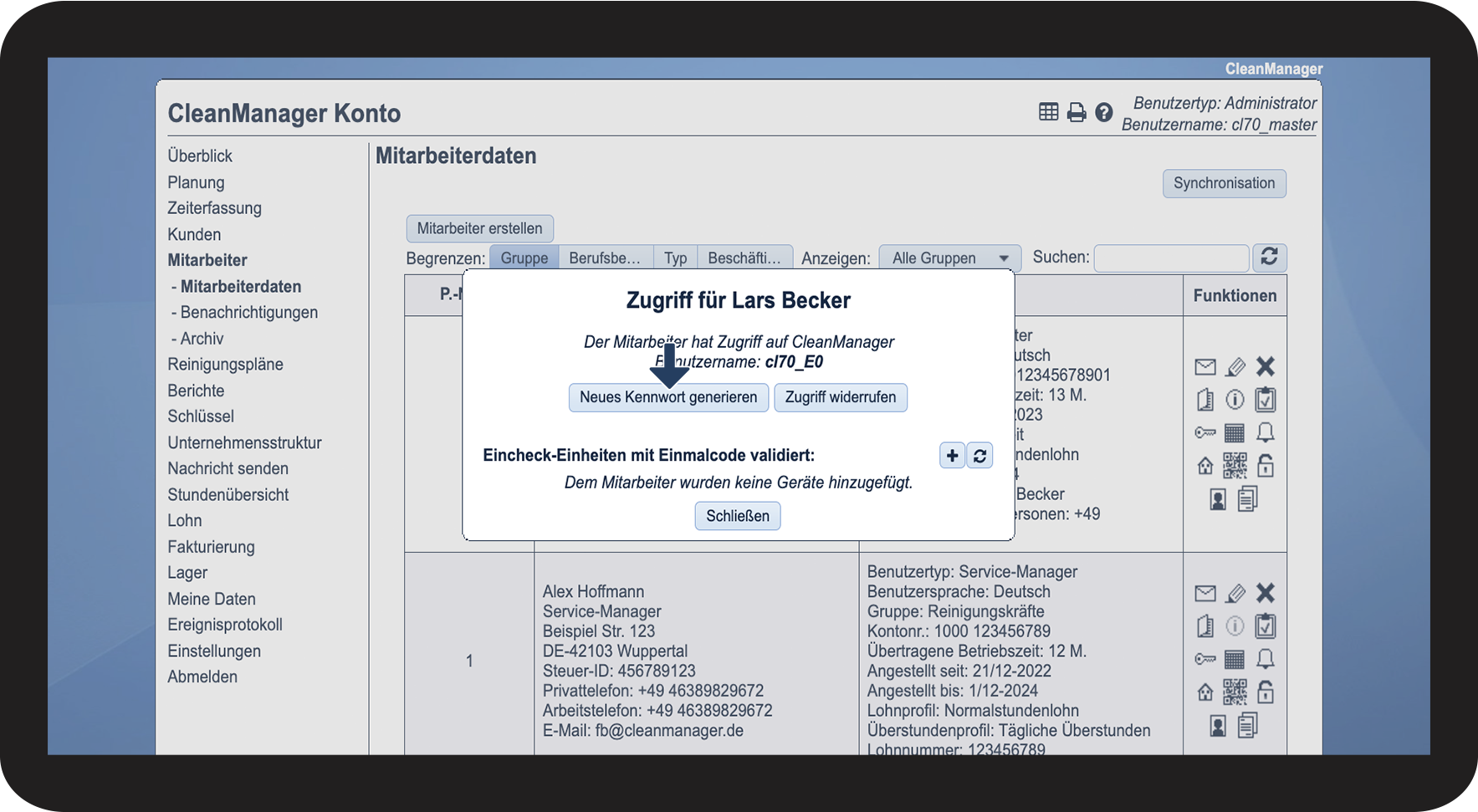Close dialog with Schließen button
1478x812 pixels.
pyautogui.click(x=738, y=516)
